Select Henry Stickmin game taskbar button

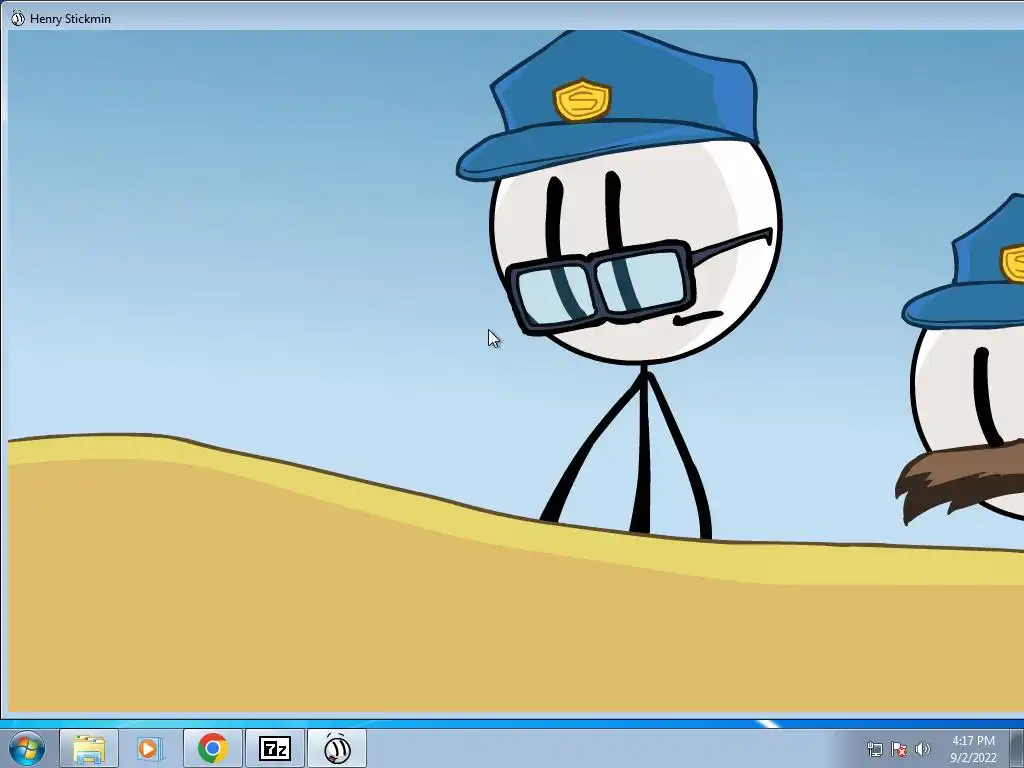[337, 748]
